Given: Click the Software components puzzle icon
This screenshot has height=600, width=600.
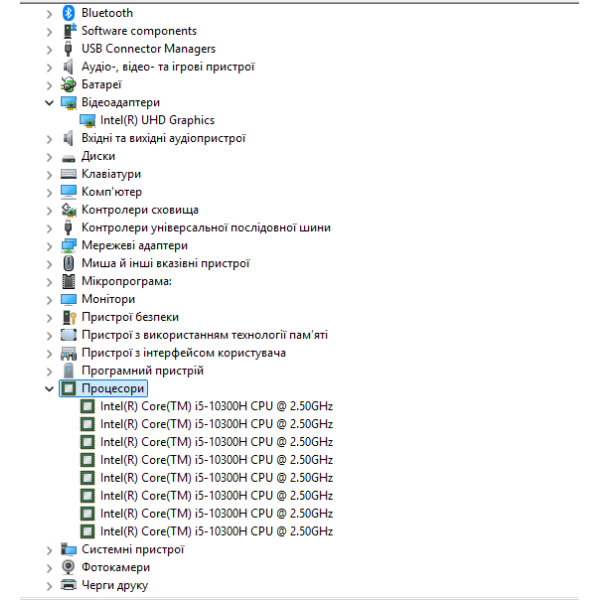Looking at the screenshot, I should [x=69, y=31].
